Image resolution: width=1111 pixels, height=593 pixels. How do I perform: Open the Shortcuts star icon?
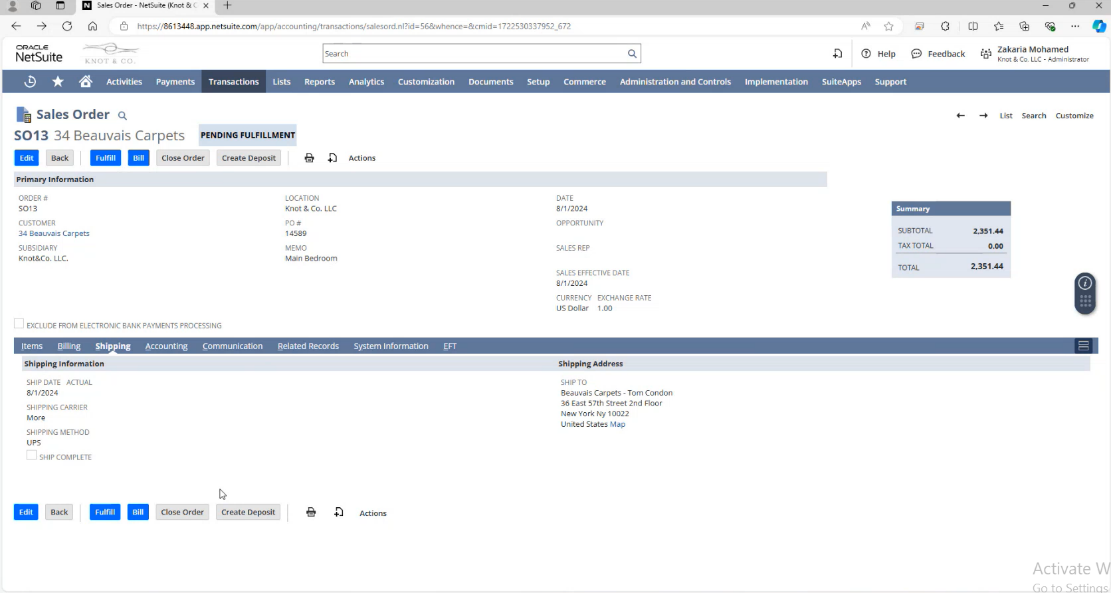(58, 82)
